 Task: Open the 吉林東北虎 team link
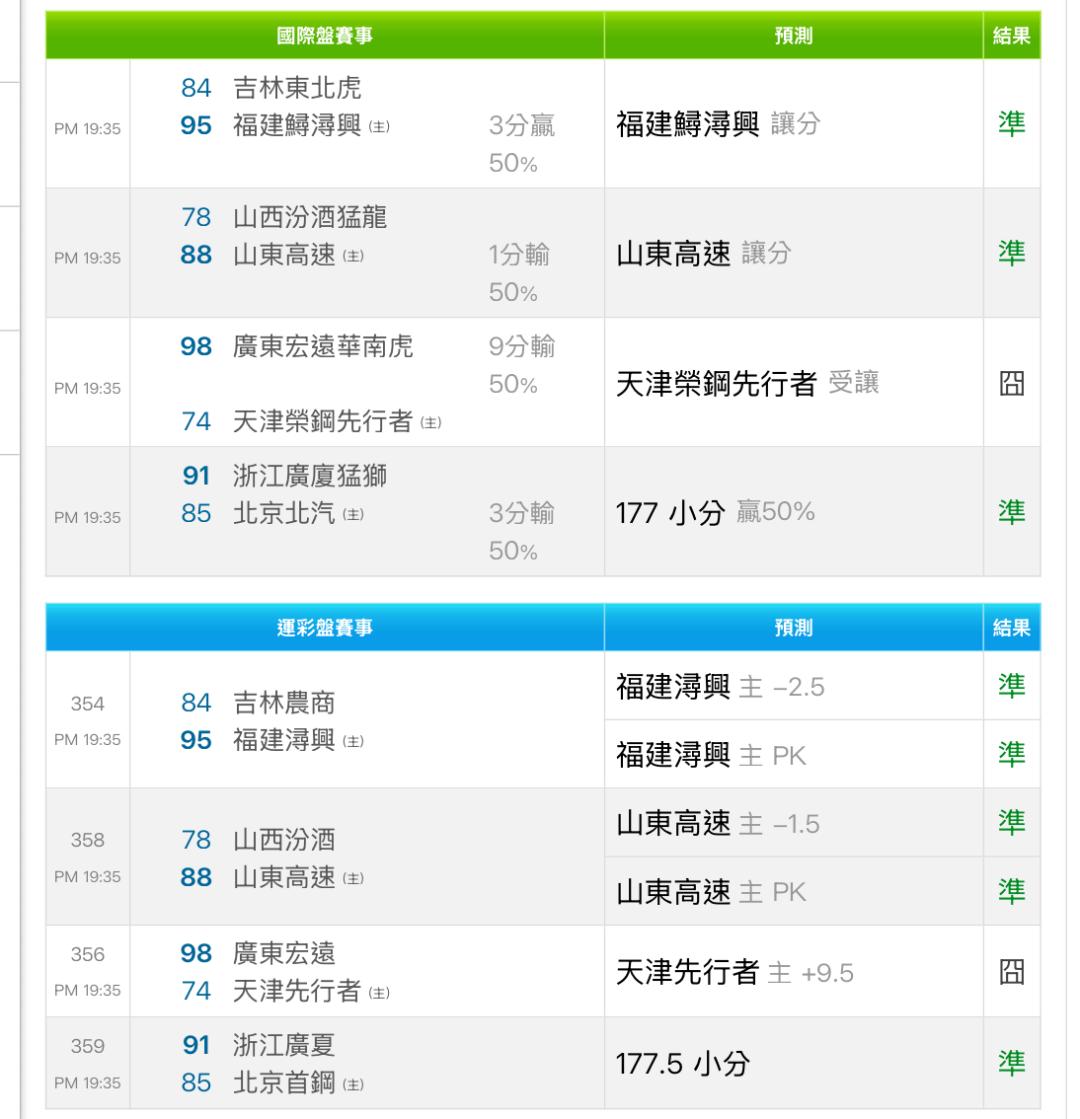296,89
